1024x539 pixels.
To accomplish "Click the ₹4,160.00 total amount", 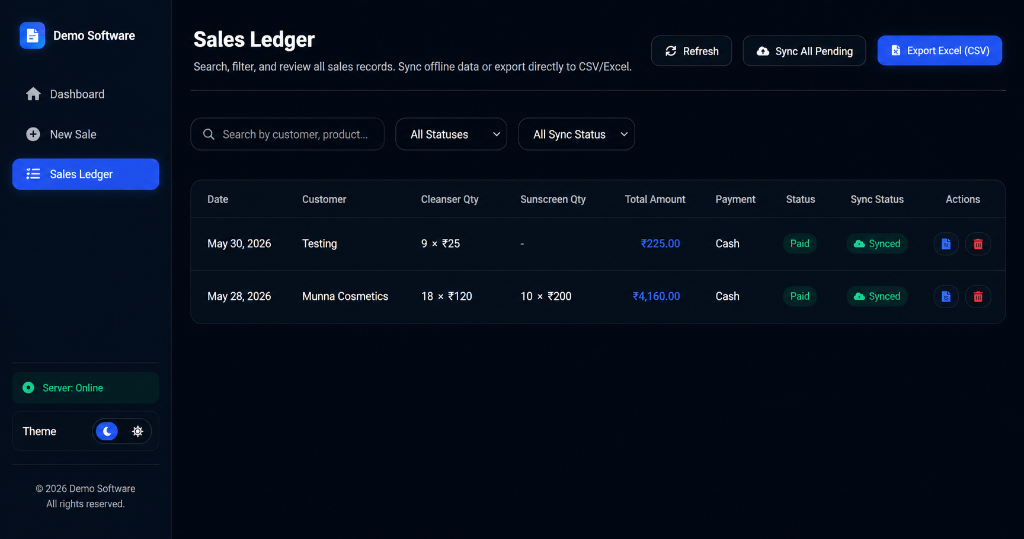I will (656, 297).
